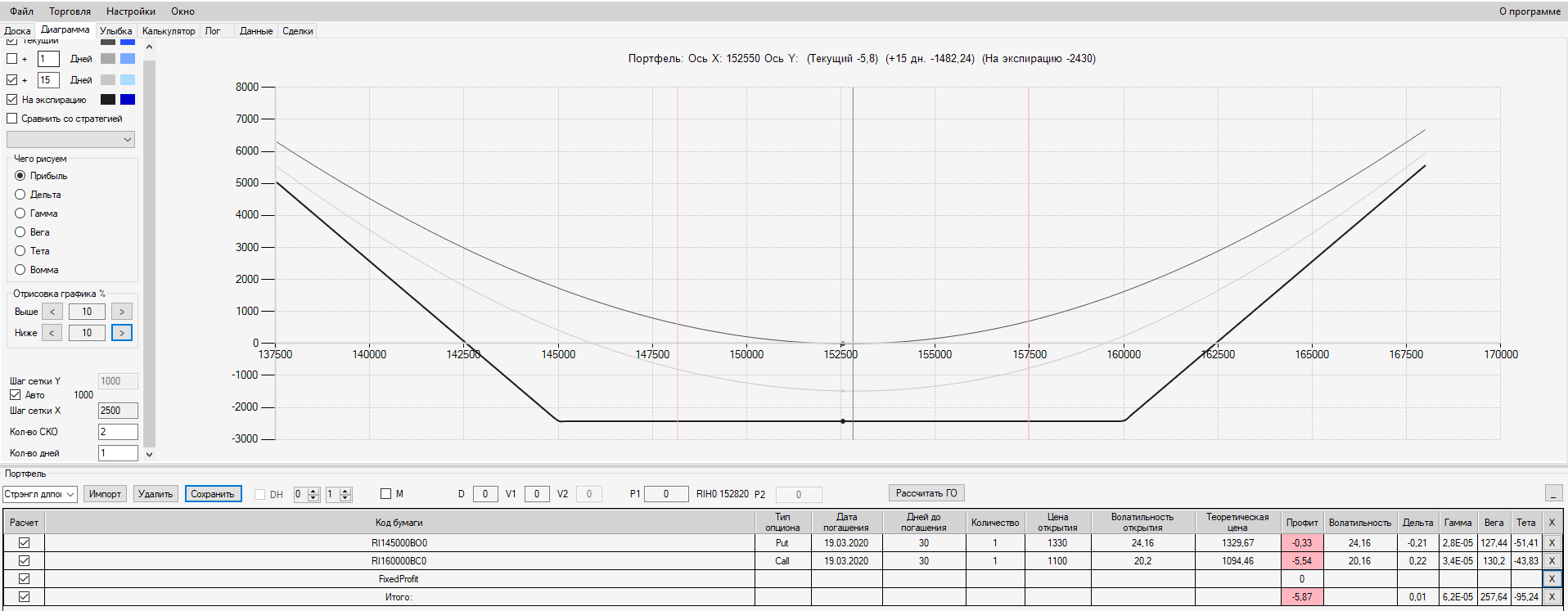
Task: Click the Кол-во дней input field
Action: coord(118,453)
